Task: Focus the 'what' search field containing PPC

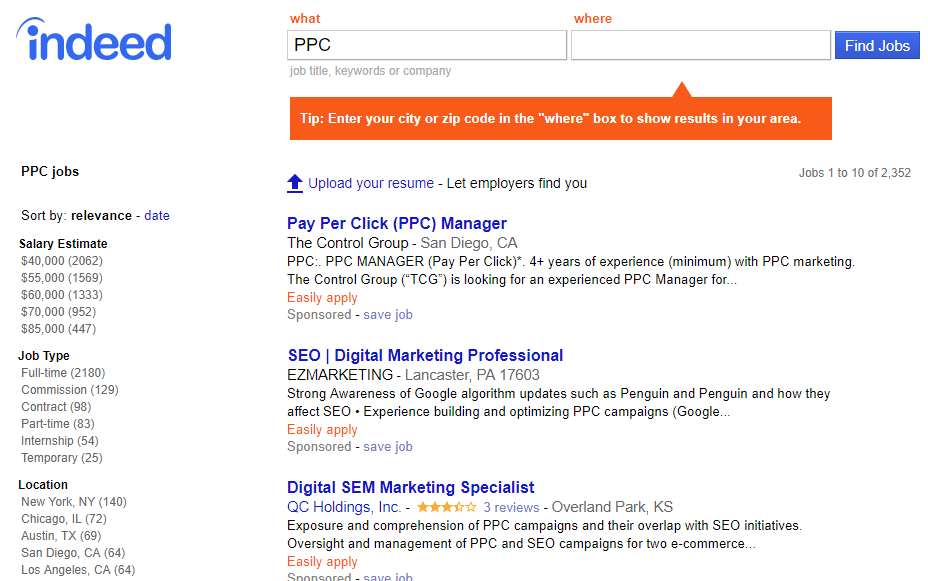Action: (427, 46)
